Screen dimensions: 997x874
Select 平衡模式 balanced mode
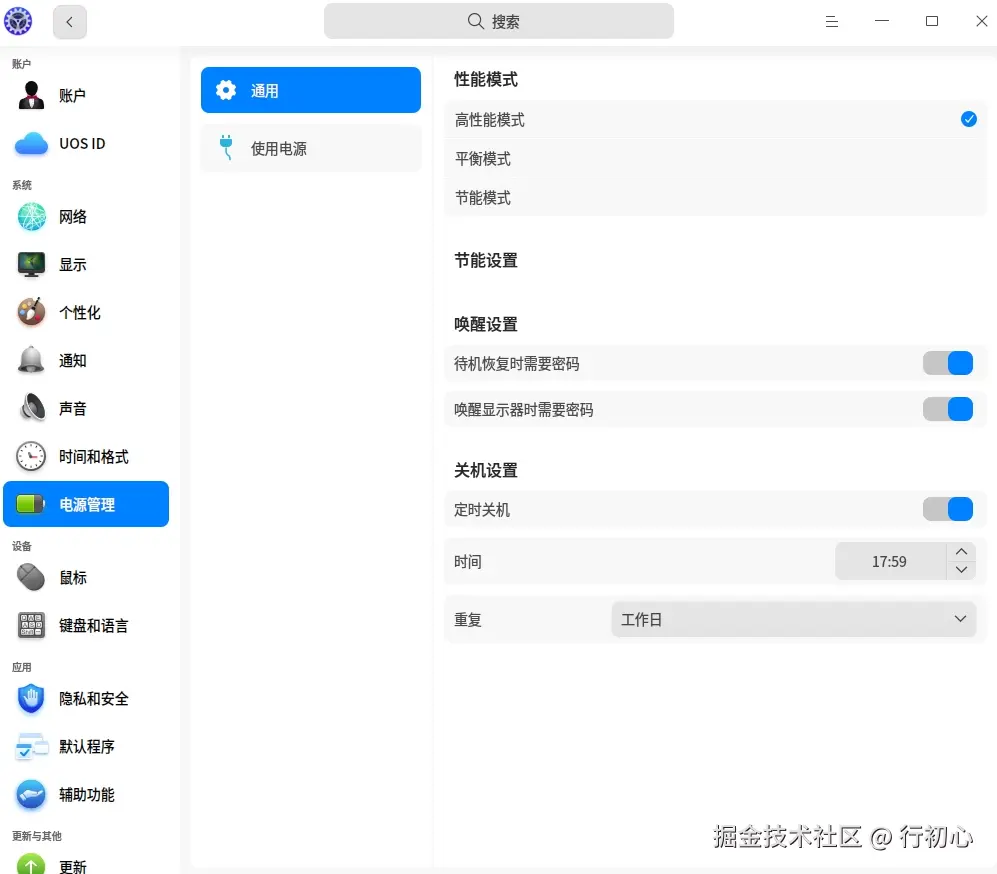pos(715,159)
